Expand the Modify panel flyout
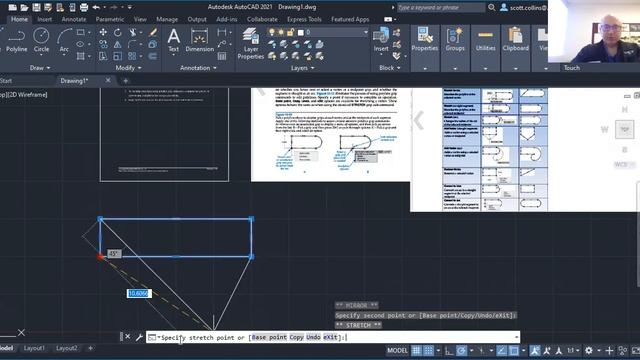Viewport: 640px width, 360px height. [x=129, y=68]
